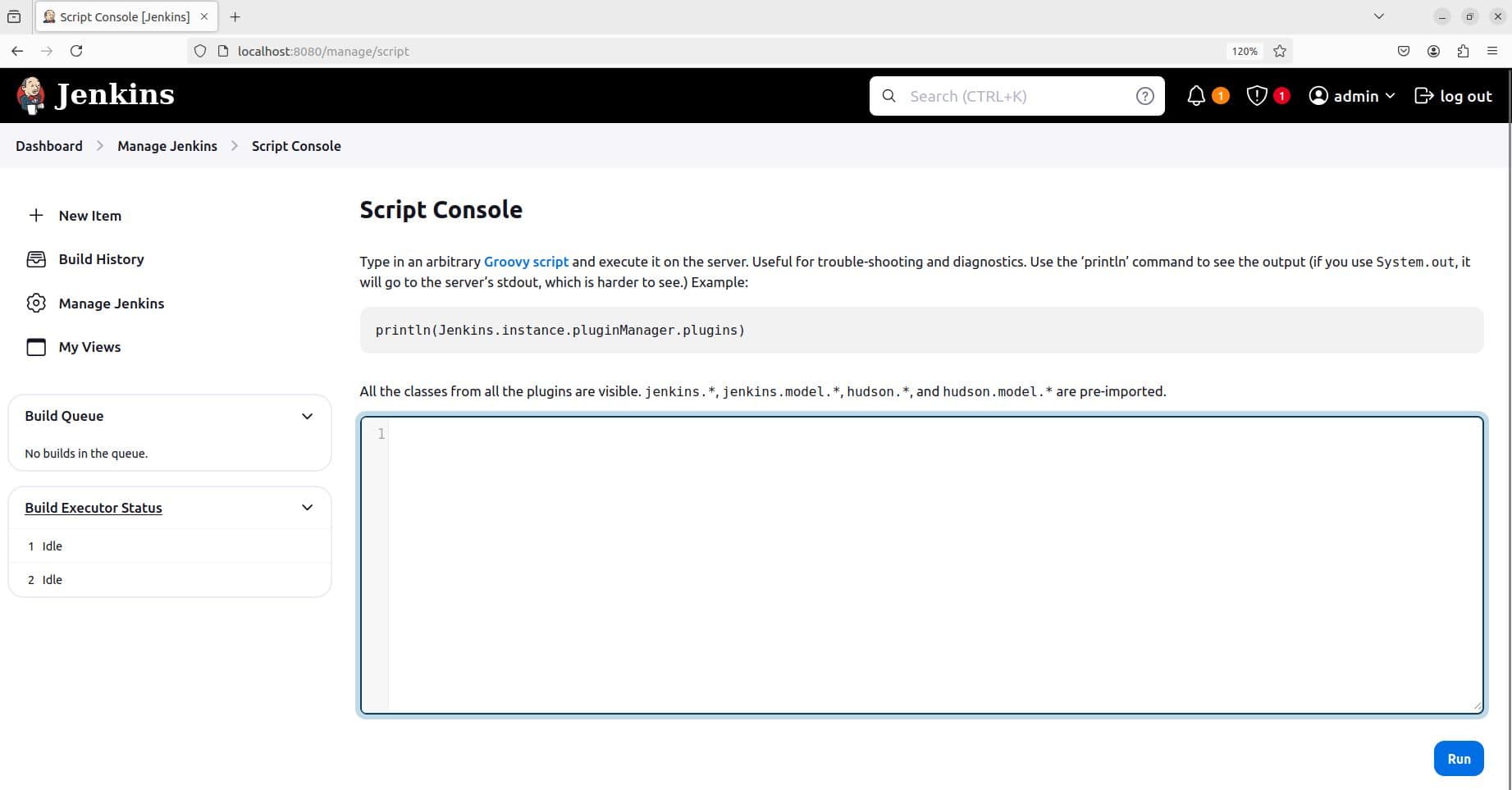Image resolution: width=1512 pixels, height=790 pixels.
Task: Click the My Views window icon
Action: point(36,347)
